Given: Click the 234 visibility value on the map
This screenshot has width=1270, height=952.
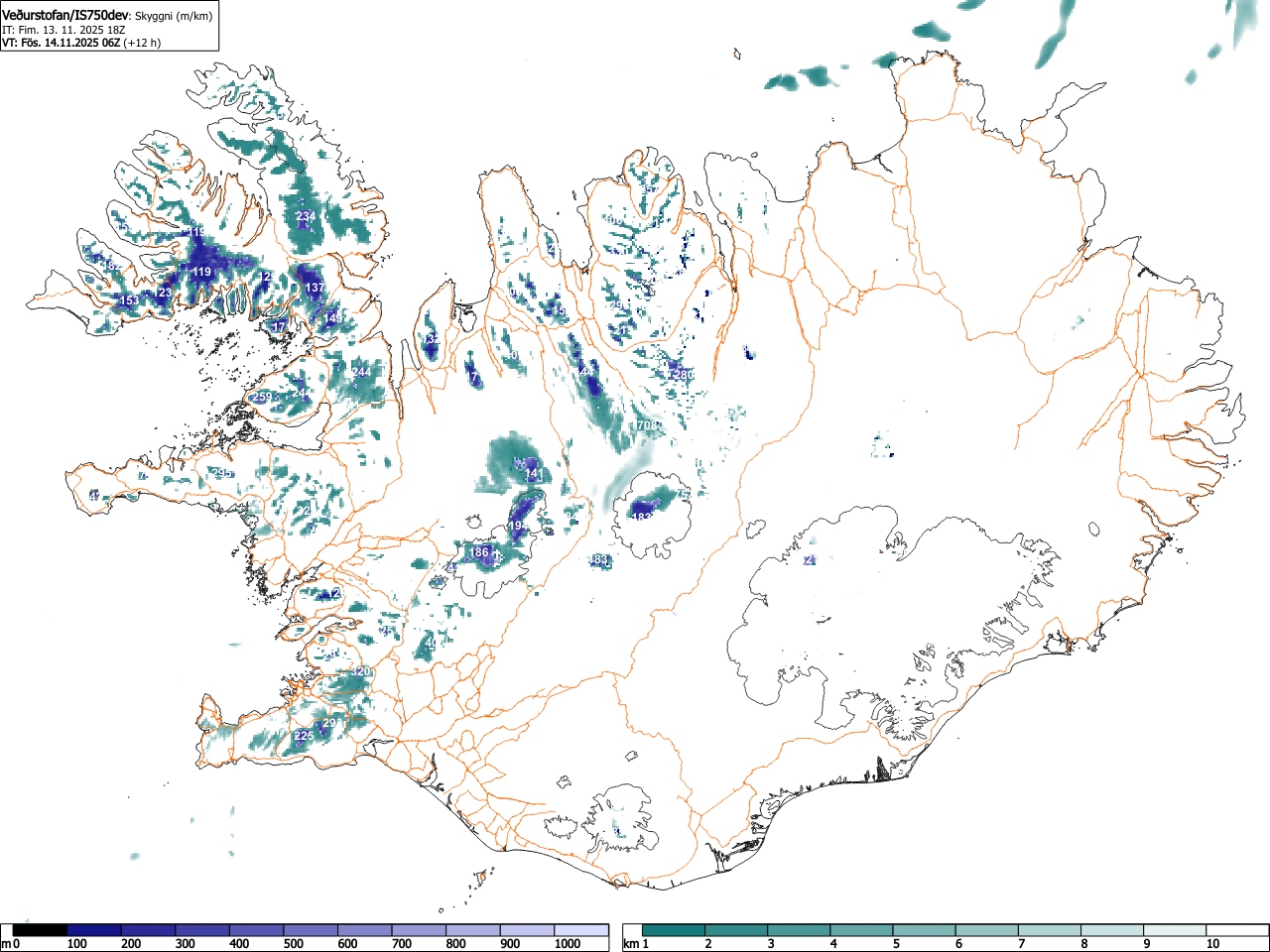Looking at the screenshot, I should [x=306, y=216].
